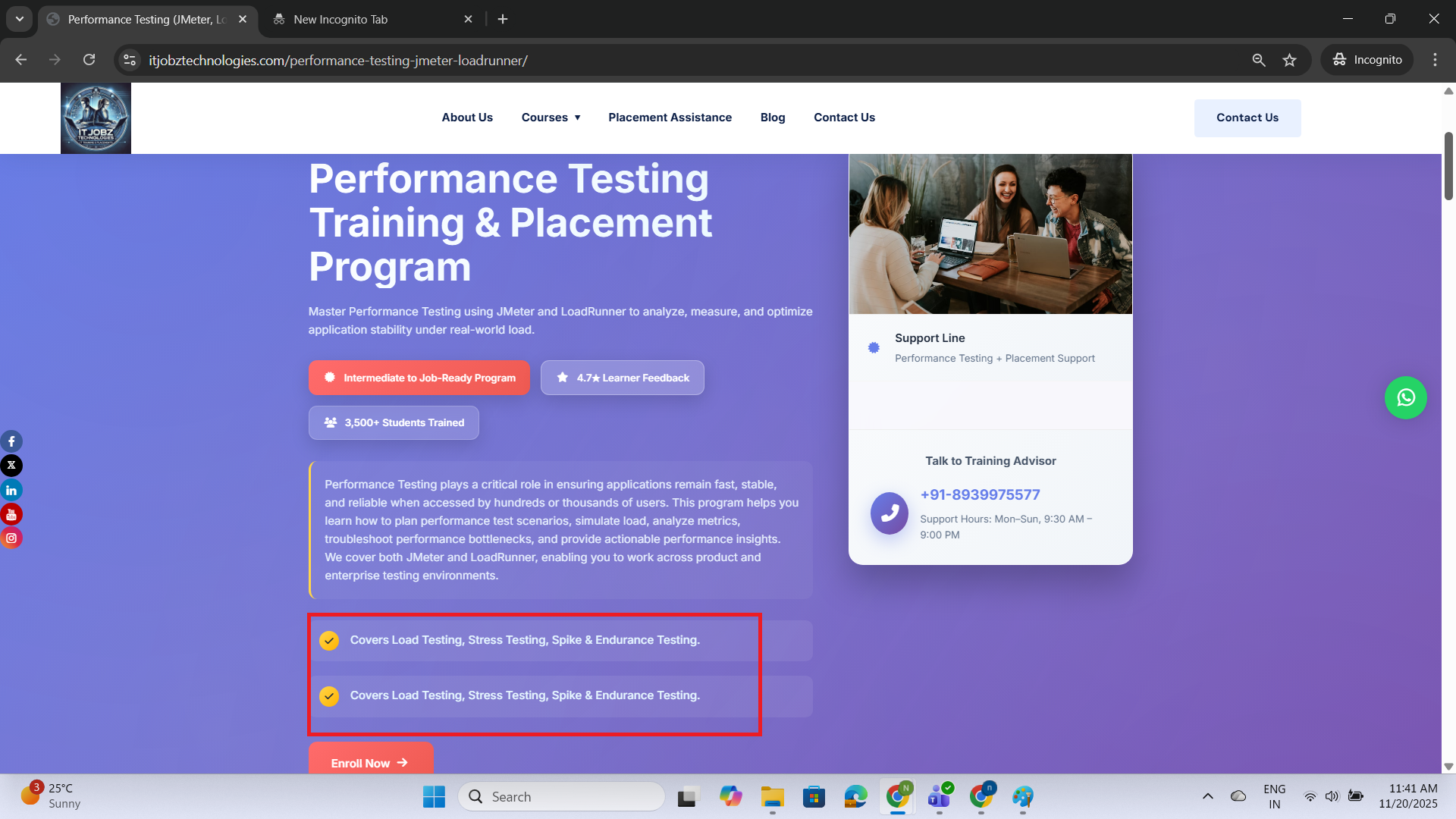
Task: Click the X (Twitter) social icon
Action: coord(11,466)
